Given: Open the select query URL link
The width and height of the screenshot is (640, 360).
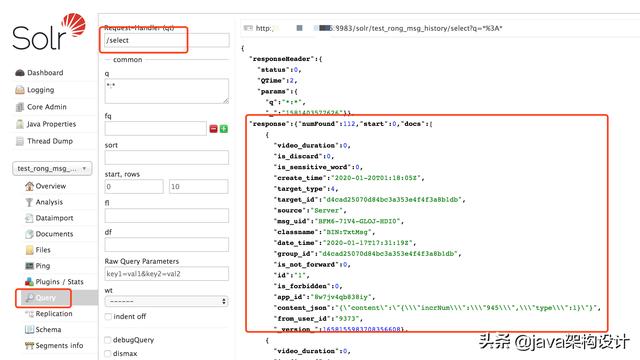Looking at the screenshot, I should (x=379, y=28).
